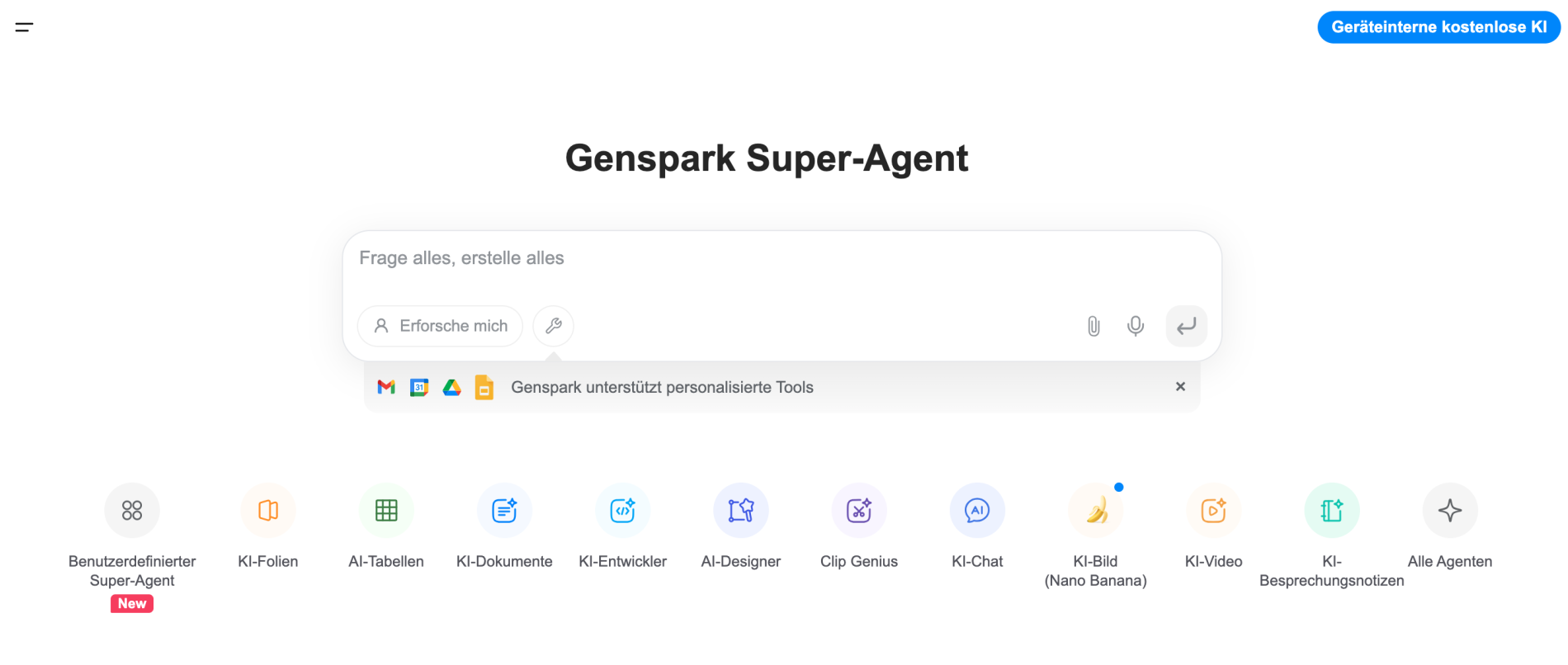
Task: Open Benutzerdefinierter Super-Agent
Action: [x=132, y=511]
